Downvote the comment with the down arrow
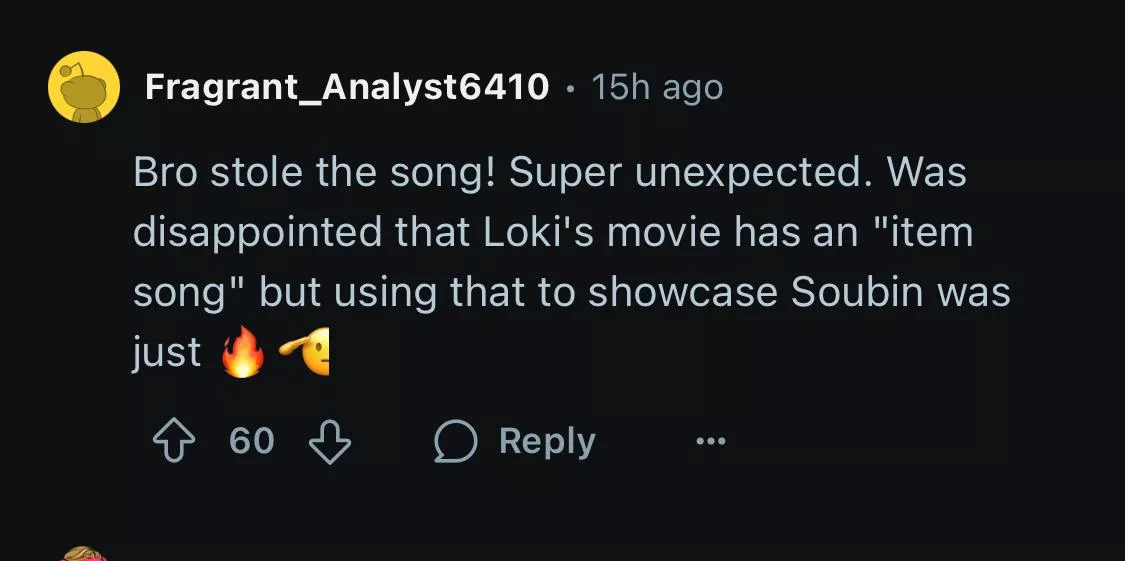 point(330,441)
